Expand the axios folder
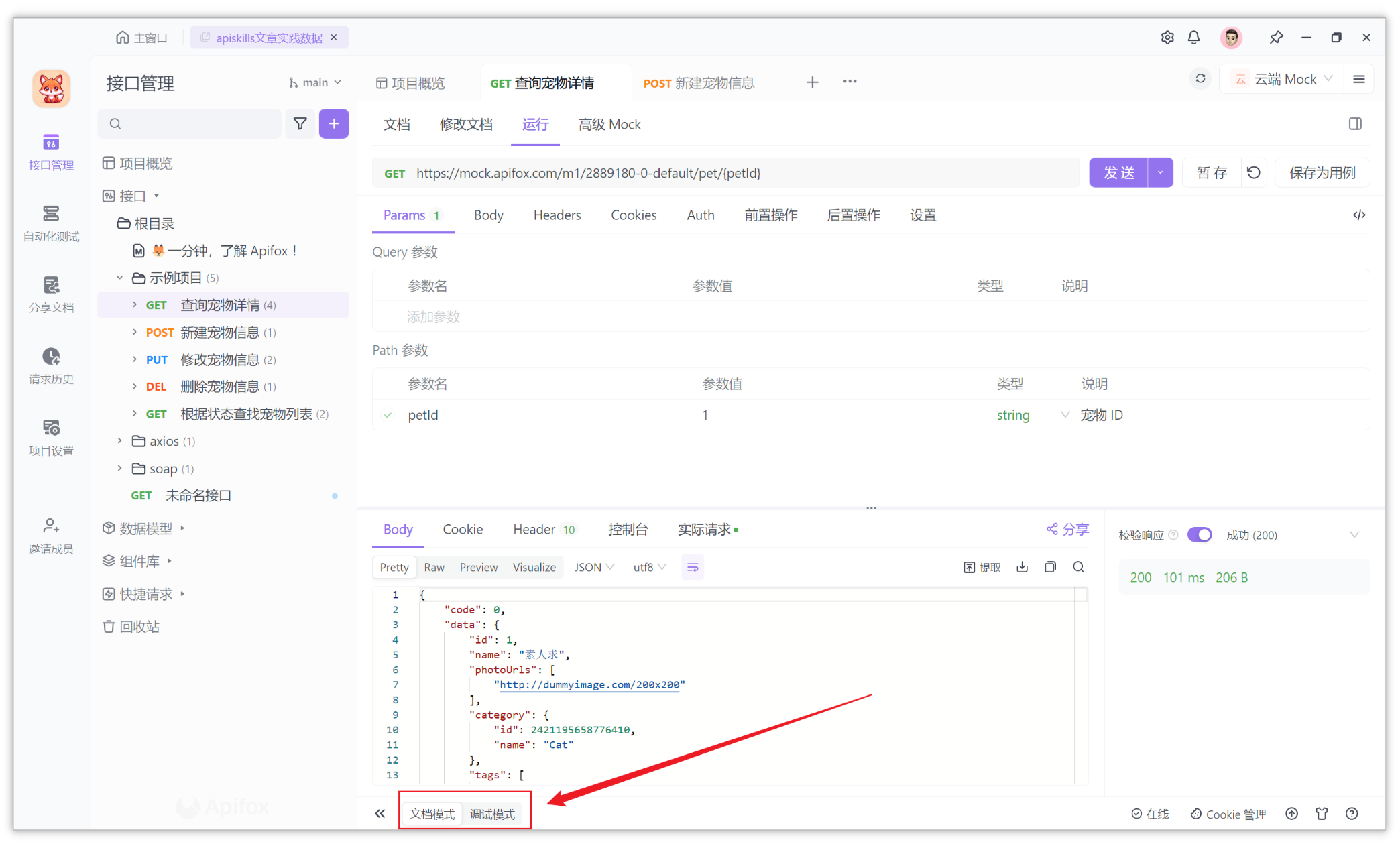This screenshot has width=1400, height=846. coord(119,440)
